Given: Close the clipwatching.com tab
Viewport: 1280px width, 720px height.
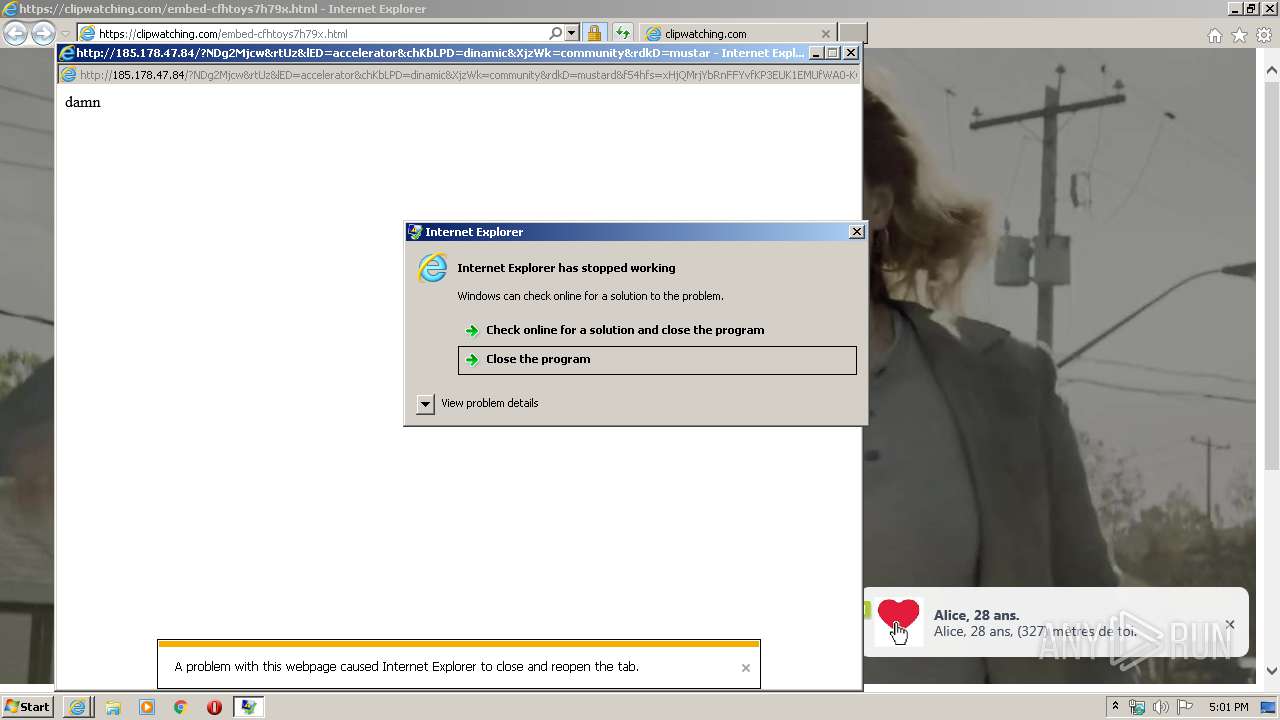Looking at the screenshot, I should point(826,33).
